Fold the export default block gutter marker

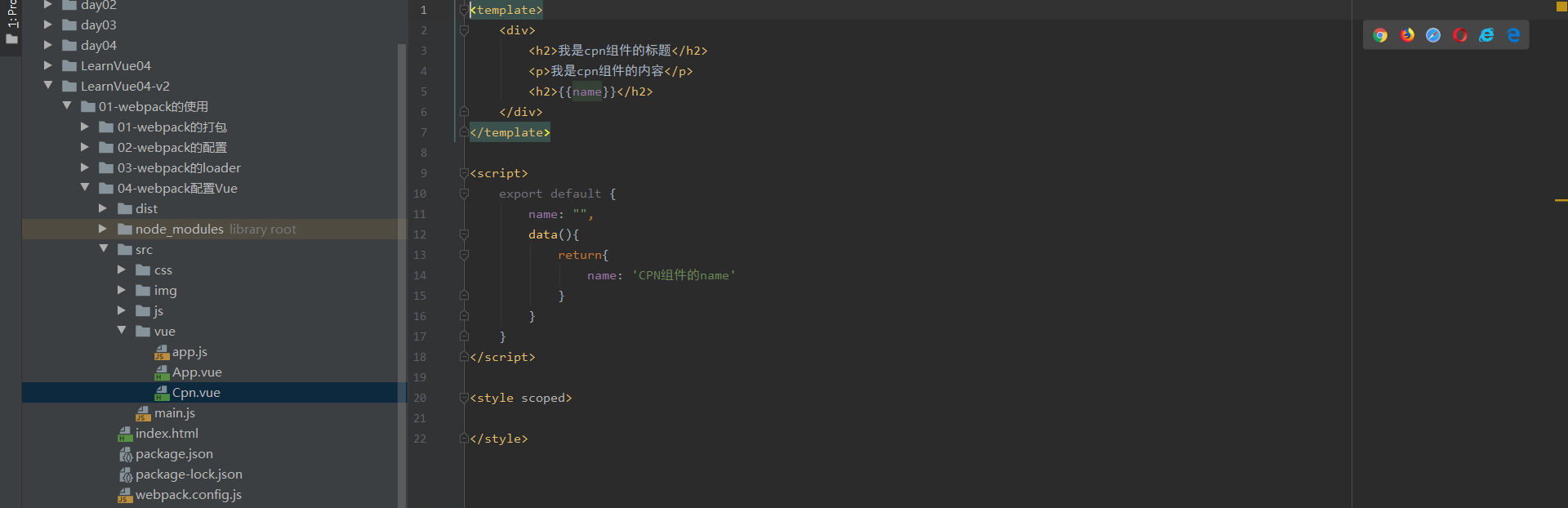pos(464,194)
